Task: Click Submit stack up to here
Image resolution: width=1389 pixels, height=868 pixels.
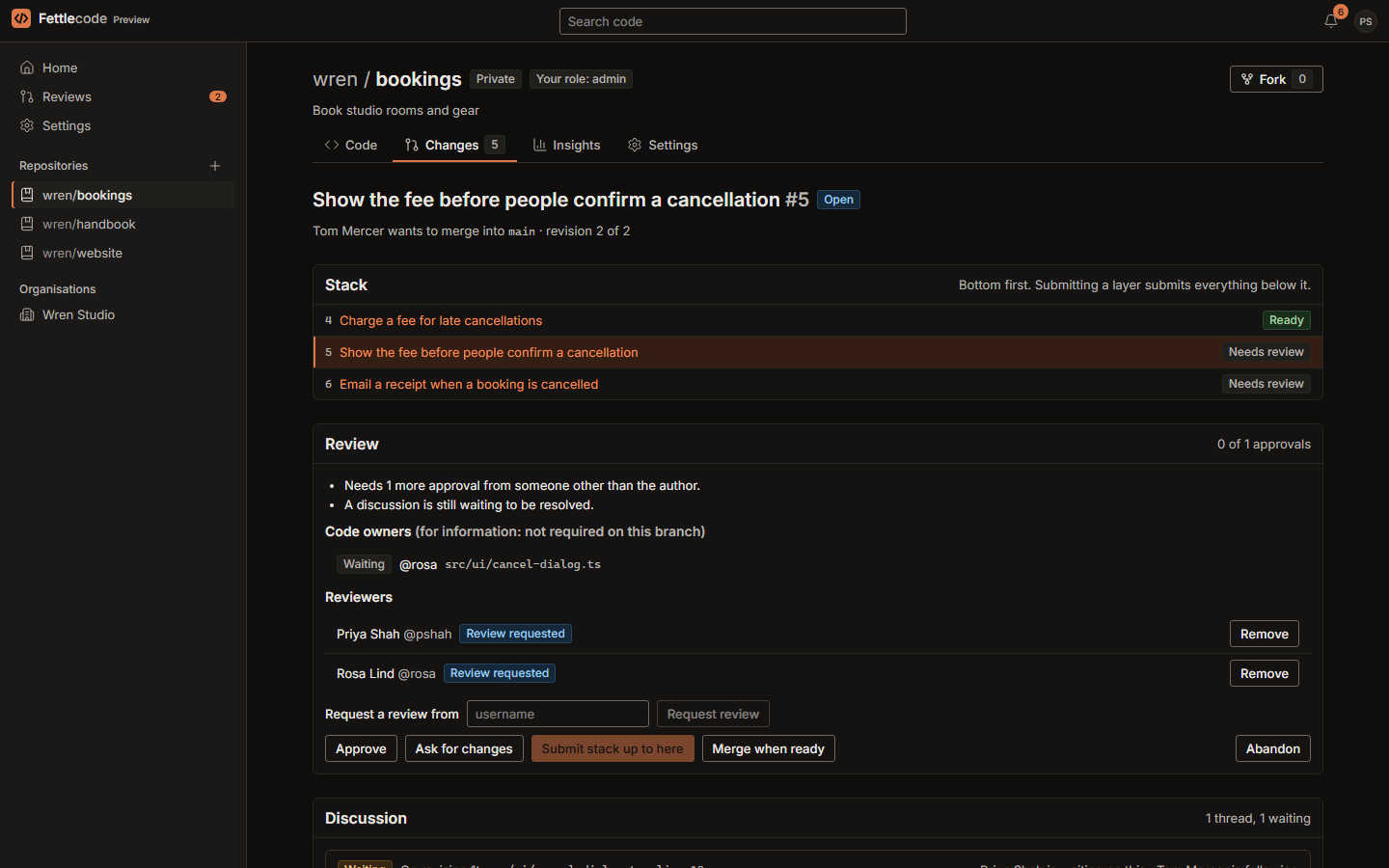Action: [x=613, y=748]
